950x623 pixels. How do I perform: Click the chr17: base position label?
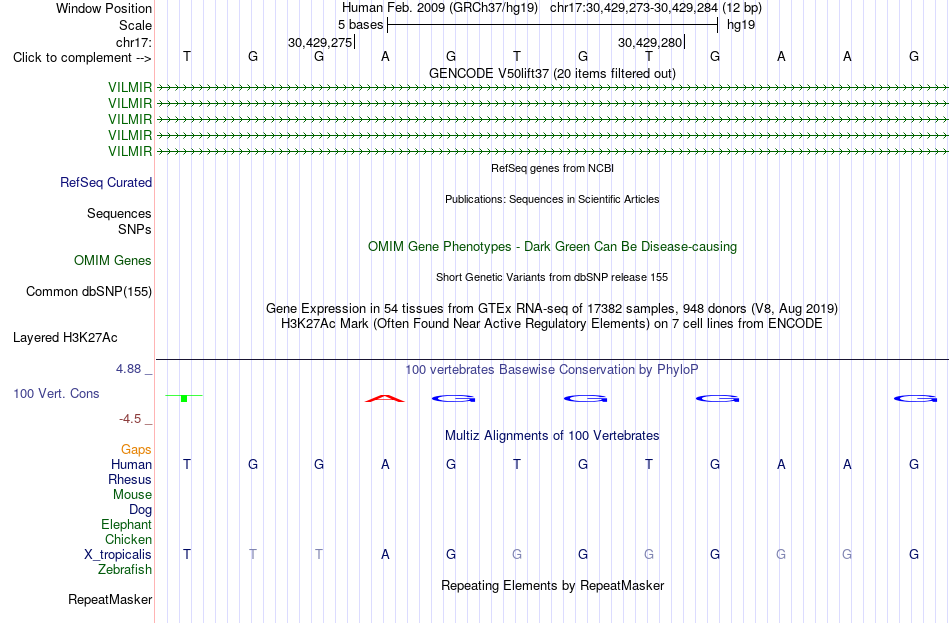(133, 42)
